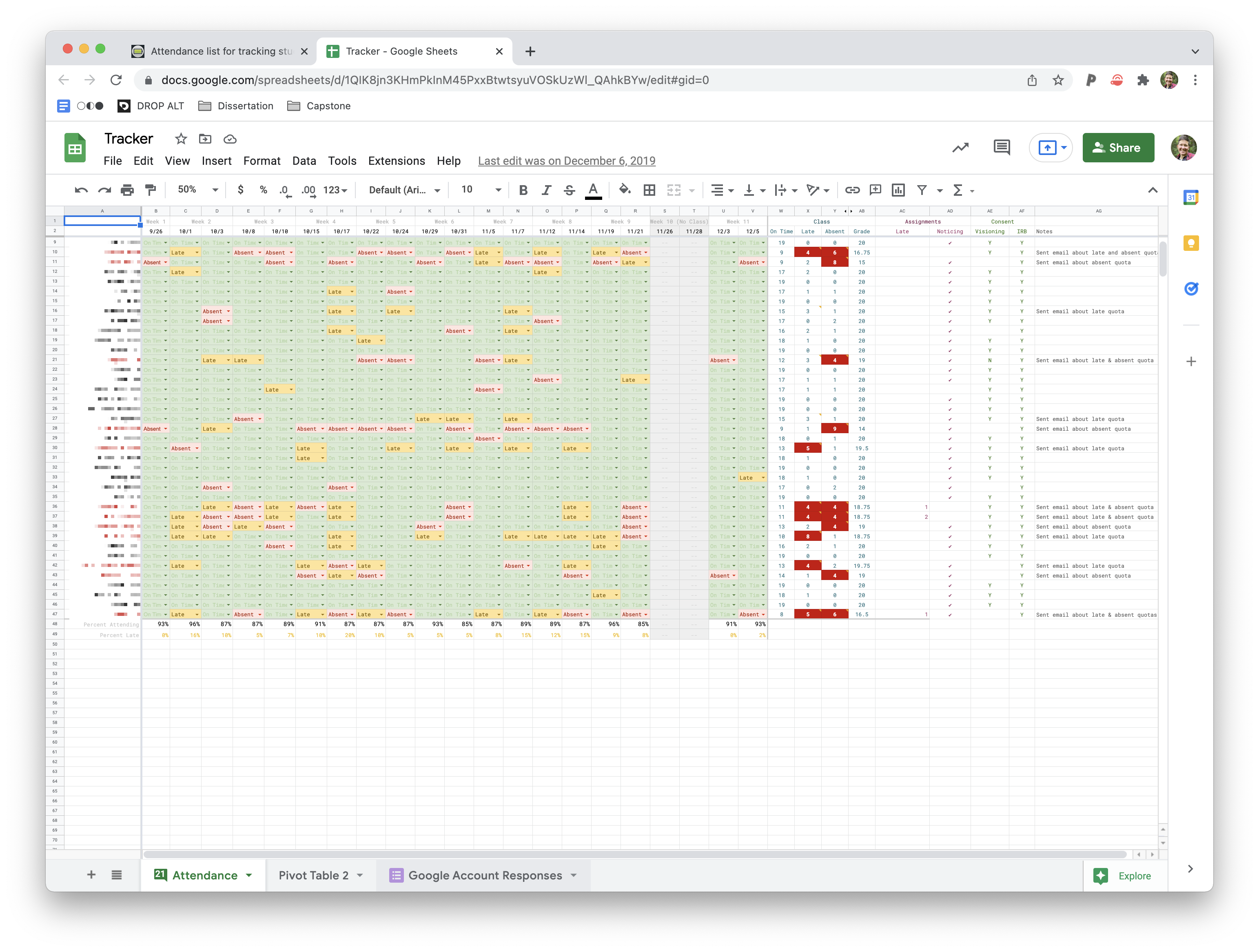Open comment history icon
The height and width of the screenshot is (952, 1259).
tap(1001, 147)
